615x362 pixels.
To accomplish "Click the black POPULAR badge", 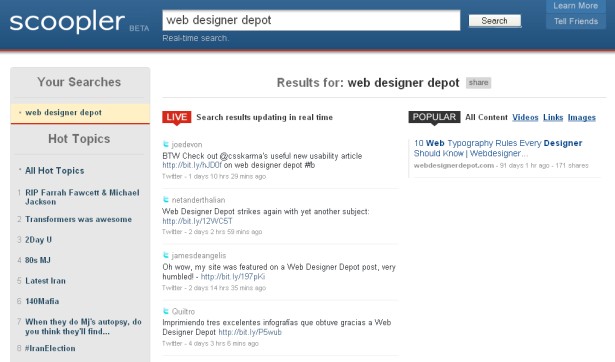I will pyautogui.click(x=434, y=117).
